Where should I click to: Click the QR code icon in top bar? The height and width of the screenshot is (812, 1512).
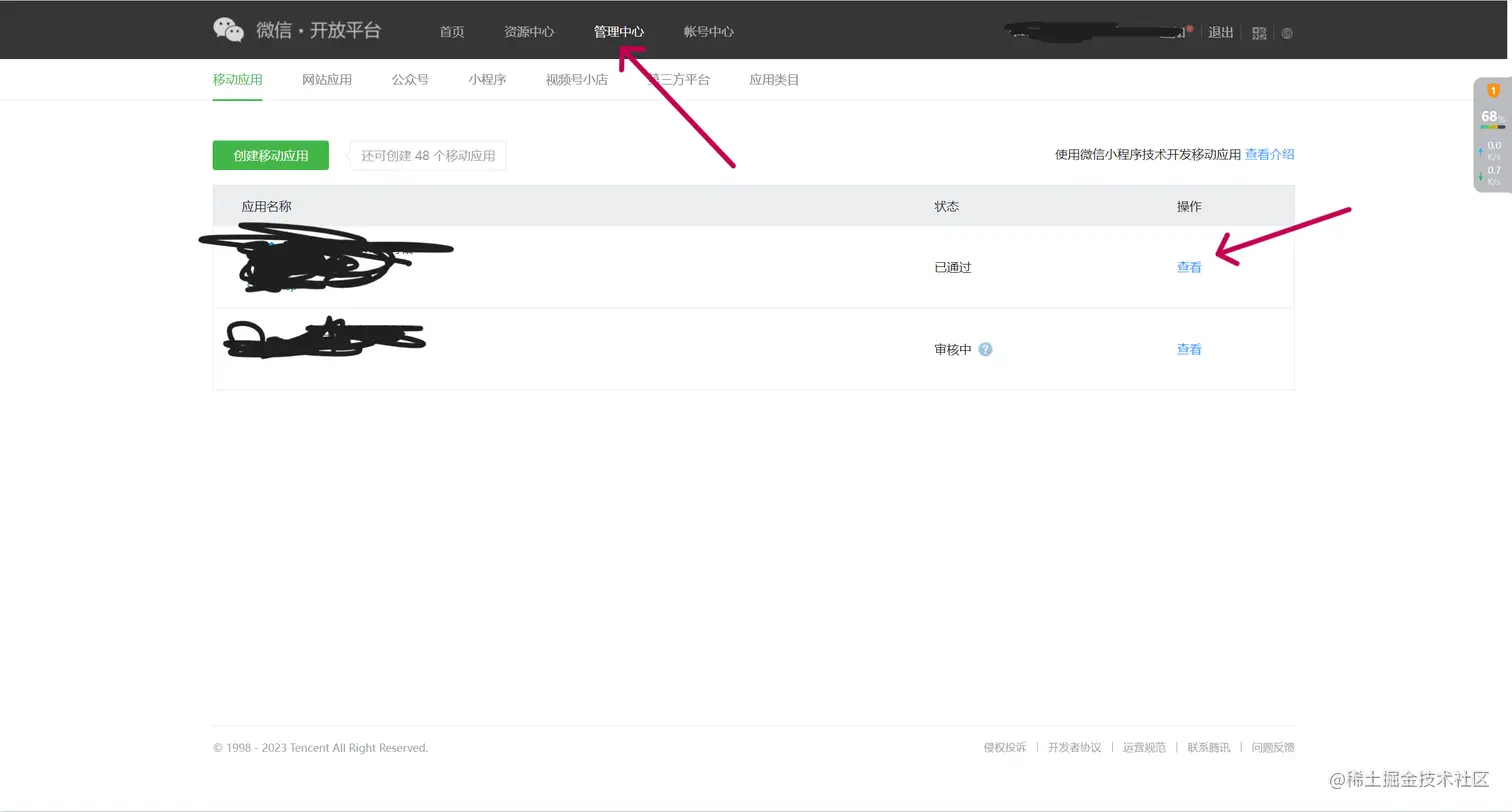click(1259, 32)
